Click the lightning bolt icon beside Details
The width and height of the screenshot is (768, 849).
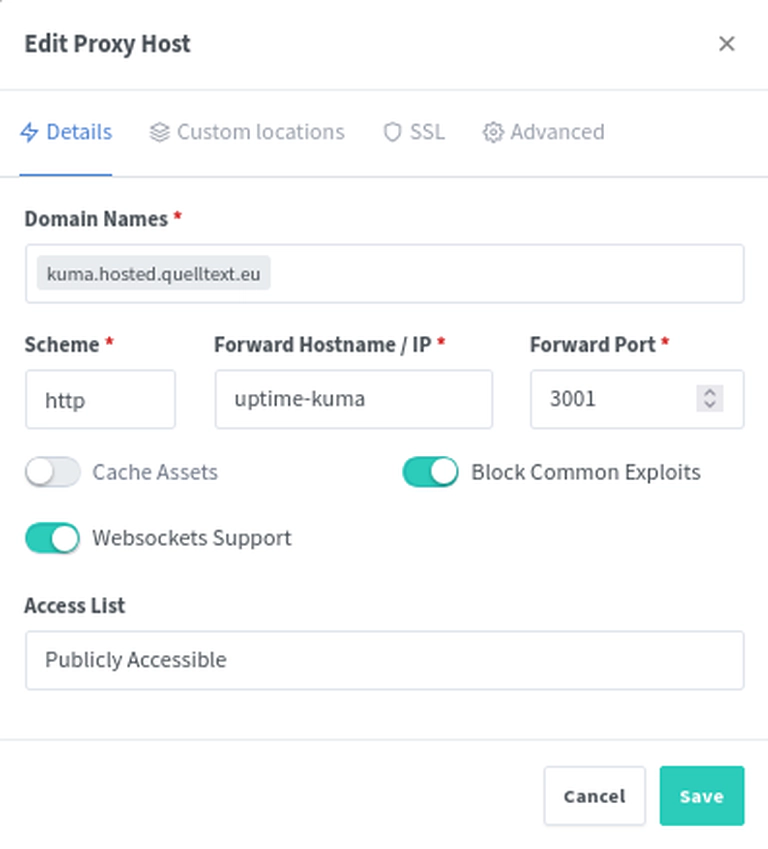[29, 132]
